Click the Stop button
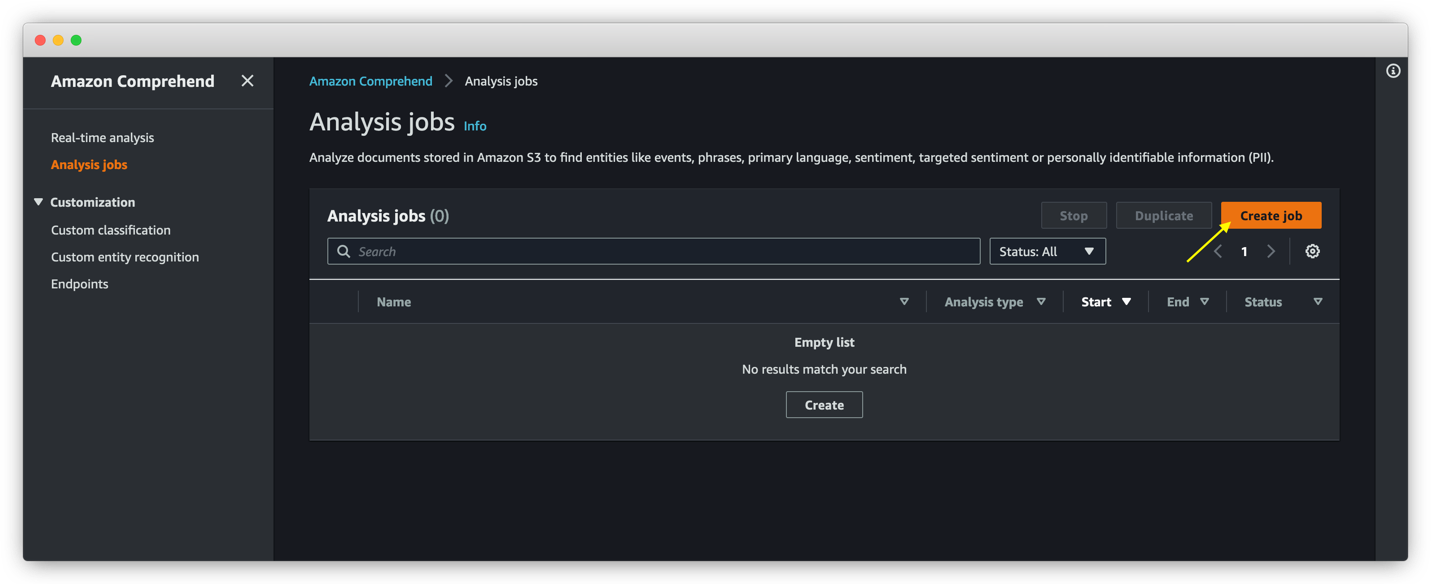The width and height of the screenshot is (1431, 584). point(1074,216)
